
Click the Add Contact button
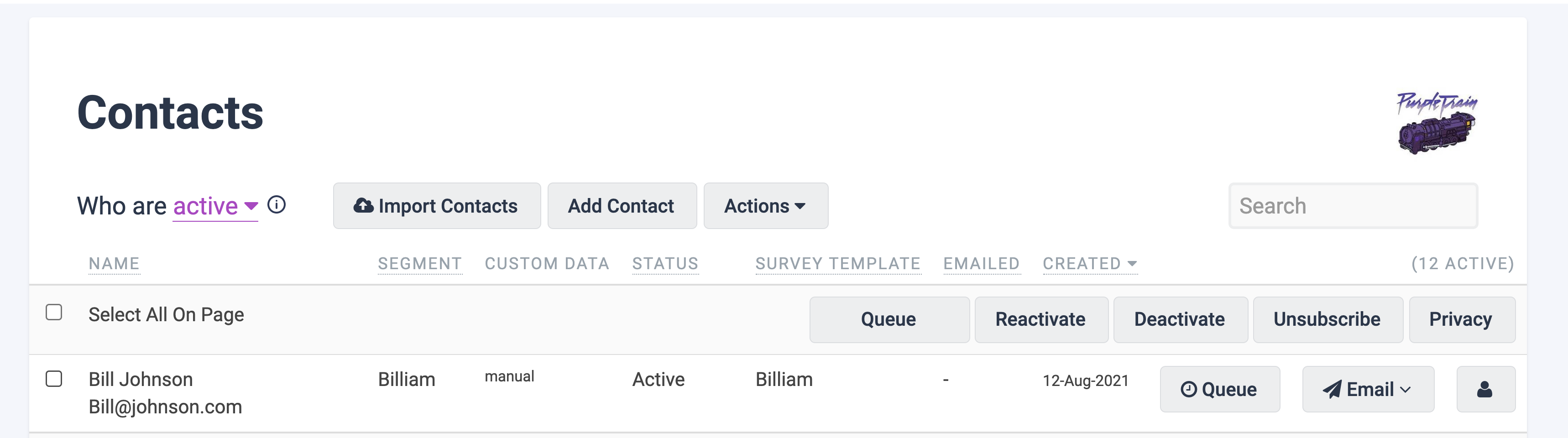click(622, 206)
